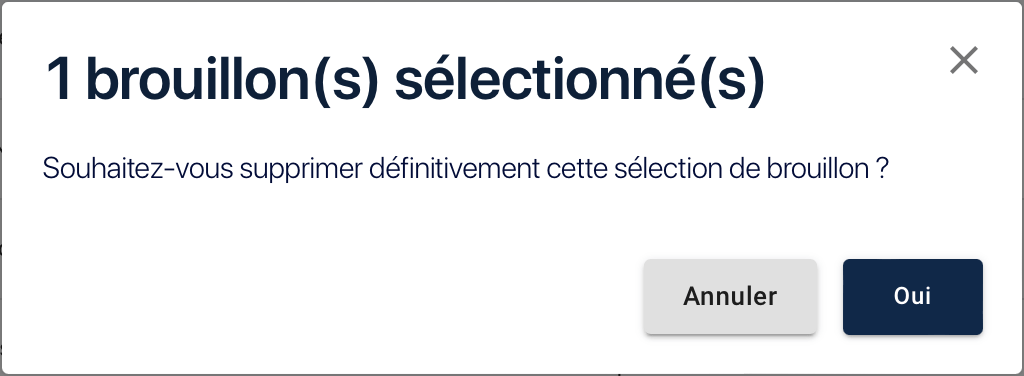Close the "brouillon(s) sélectionné(s)" modal with X
Viewport: 1024px width, 376px height.
[964, 60]
